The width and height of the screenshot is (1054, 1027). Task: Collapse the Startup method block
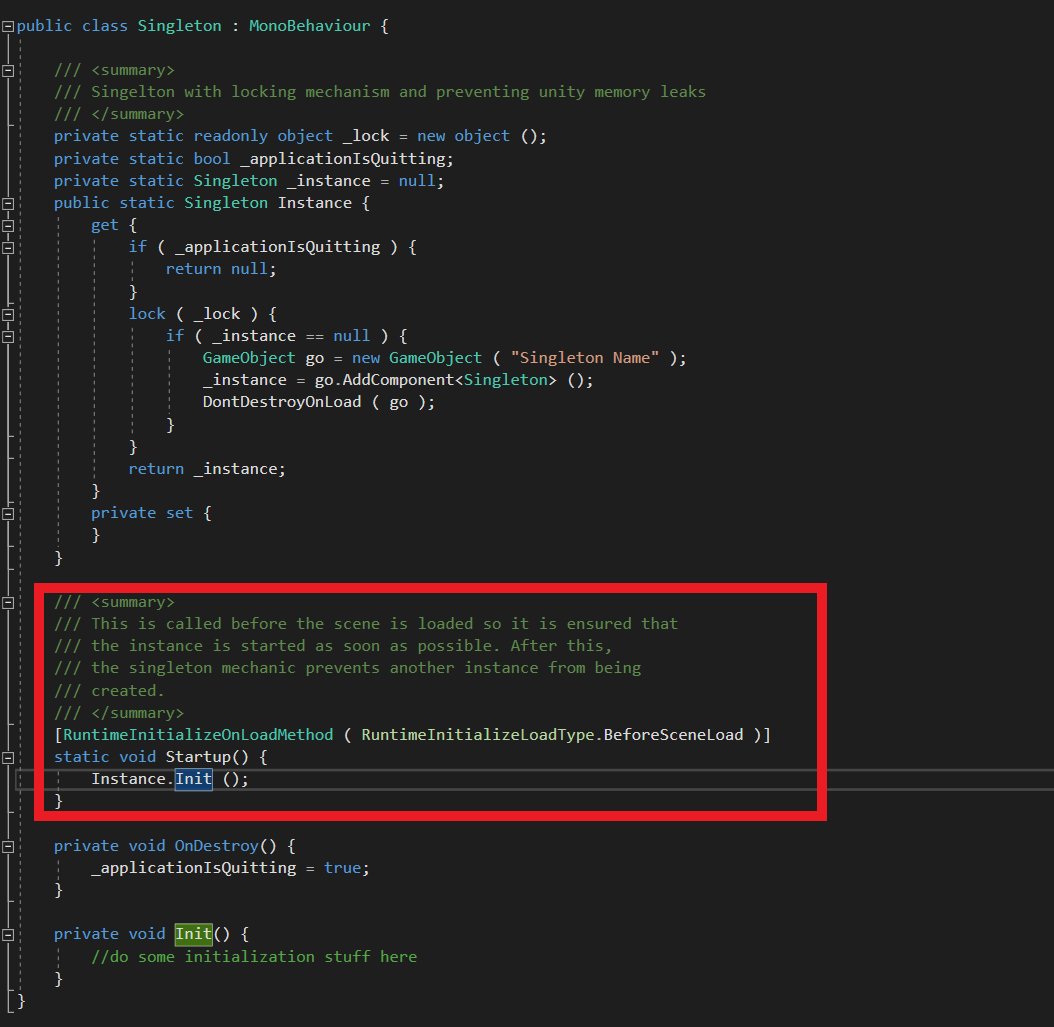click(8, 757)
